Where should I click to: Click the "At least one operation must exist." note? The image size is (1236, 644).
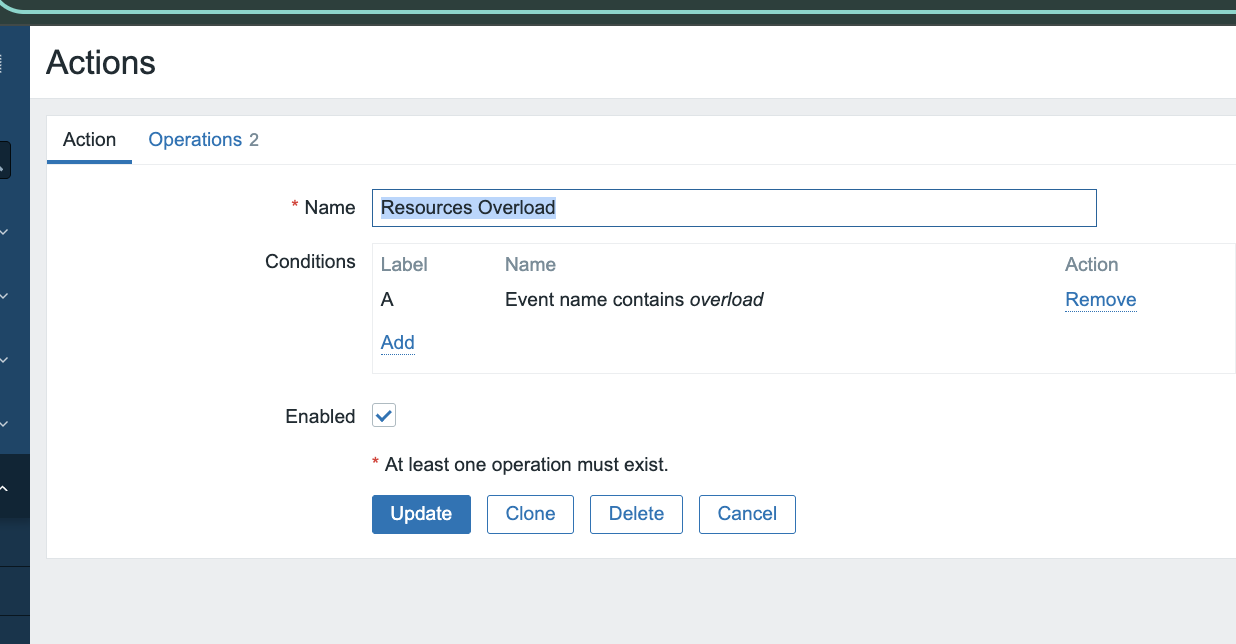click(526, 465)
